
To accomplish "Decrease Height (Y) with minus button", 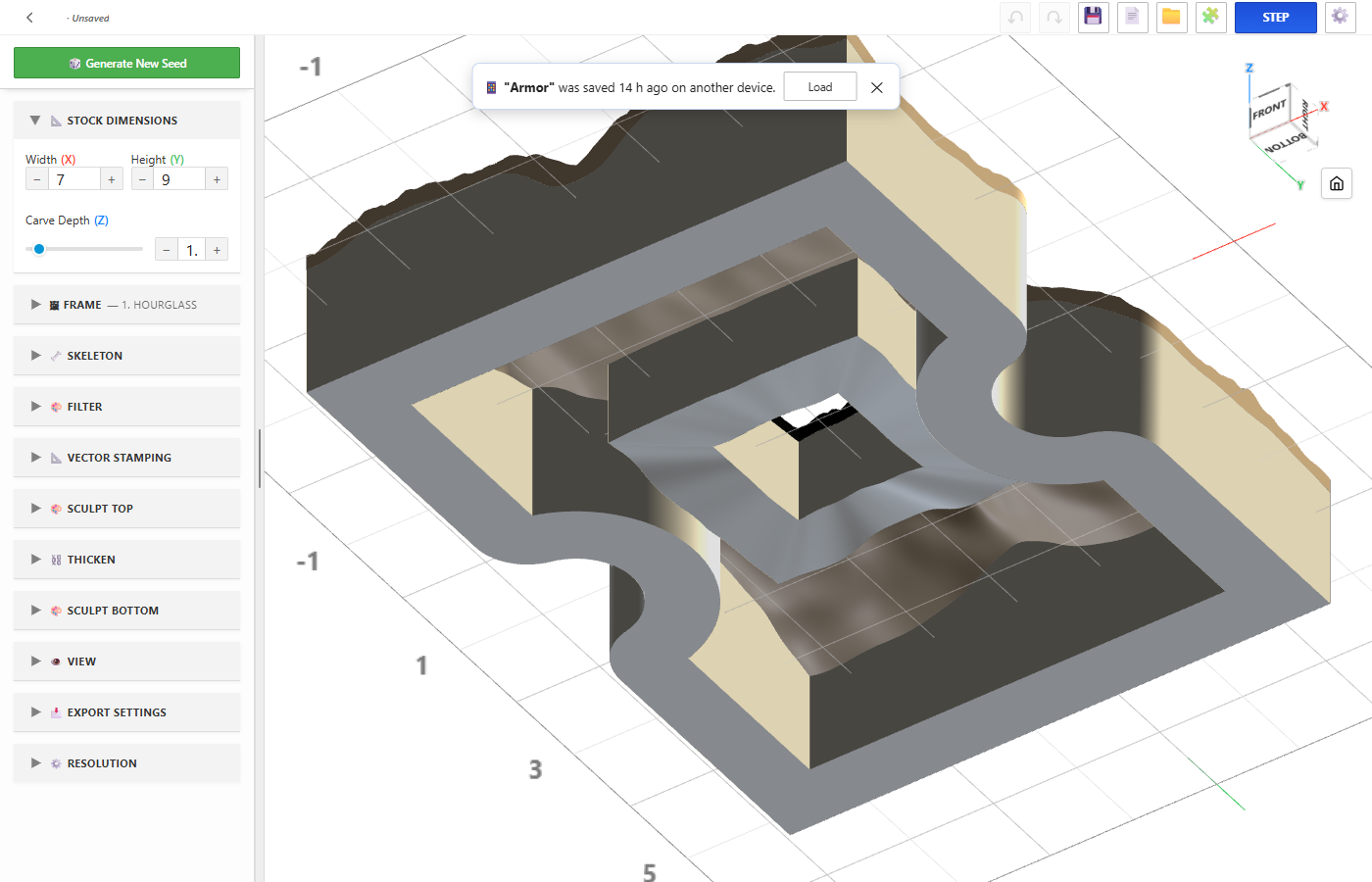I will tap(143, 179).
